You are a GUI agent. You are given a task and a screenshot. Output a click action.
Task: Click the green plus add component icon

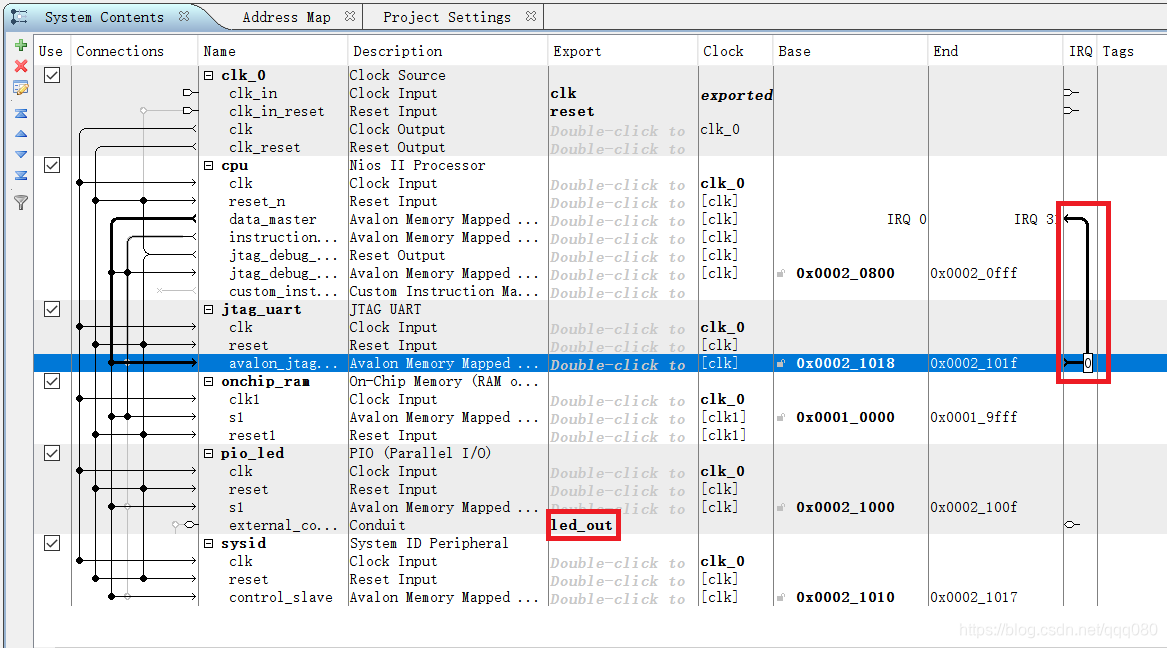click(21, 45)
